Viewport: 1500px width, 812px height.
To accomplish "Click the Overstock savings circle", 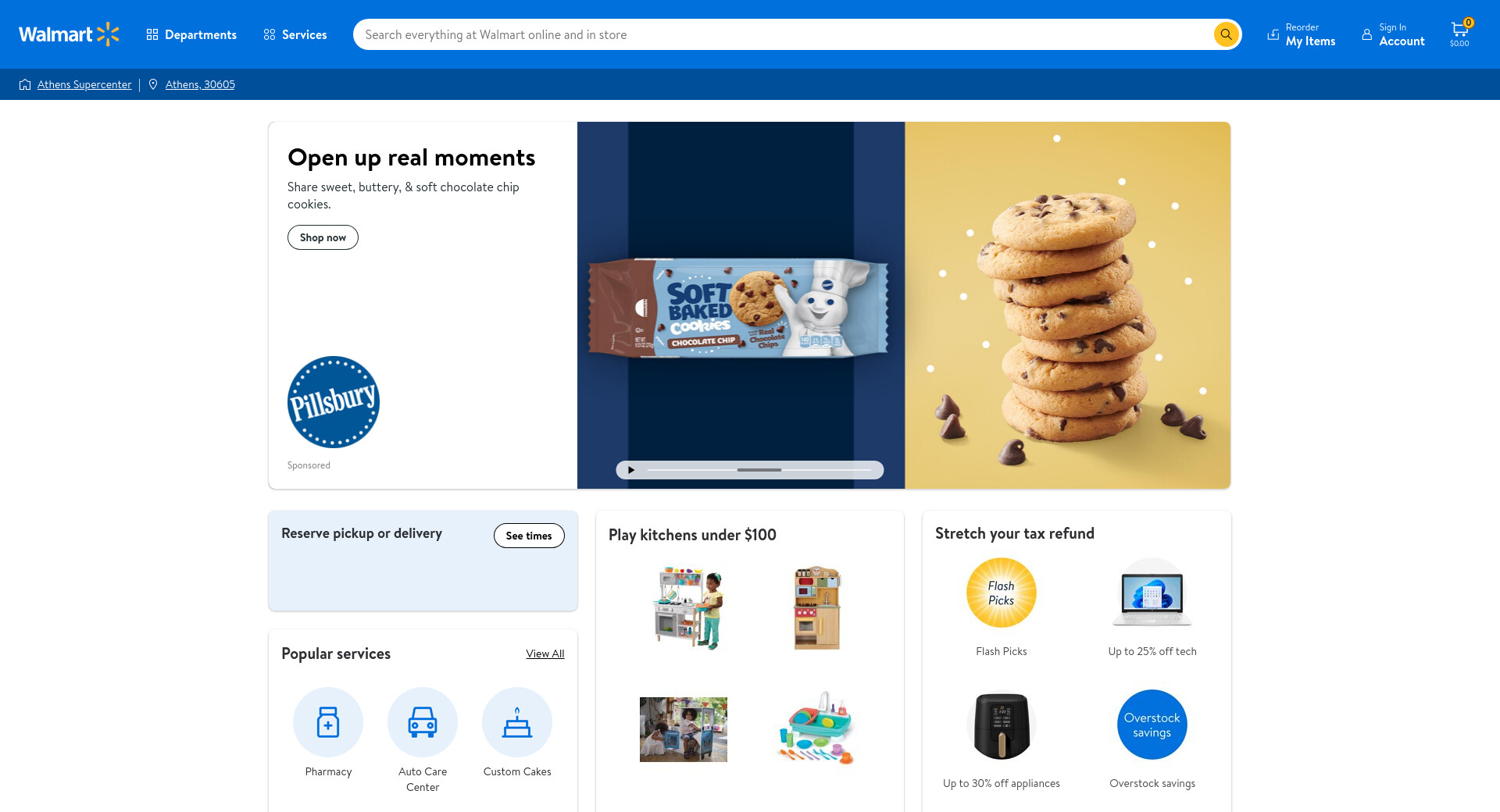I will coord(1152,725).
